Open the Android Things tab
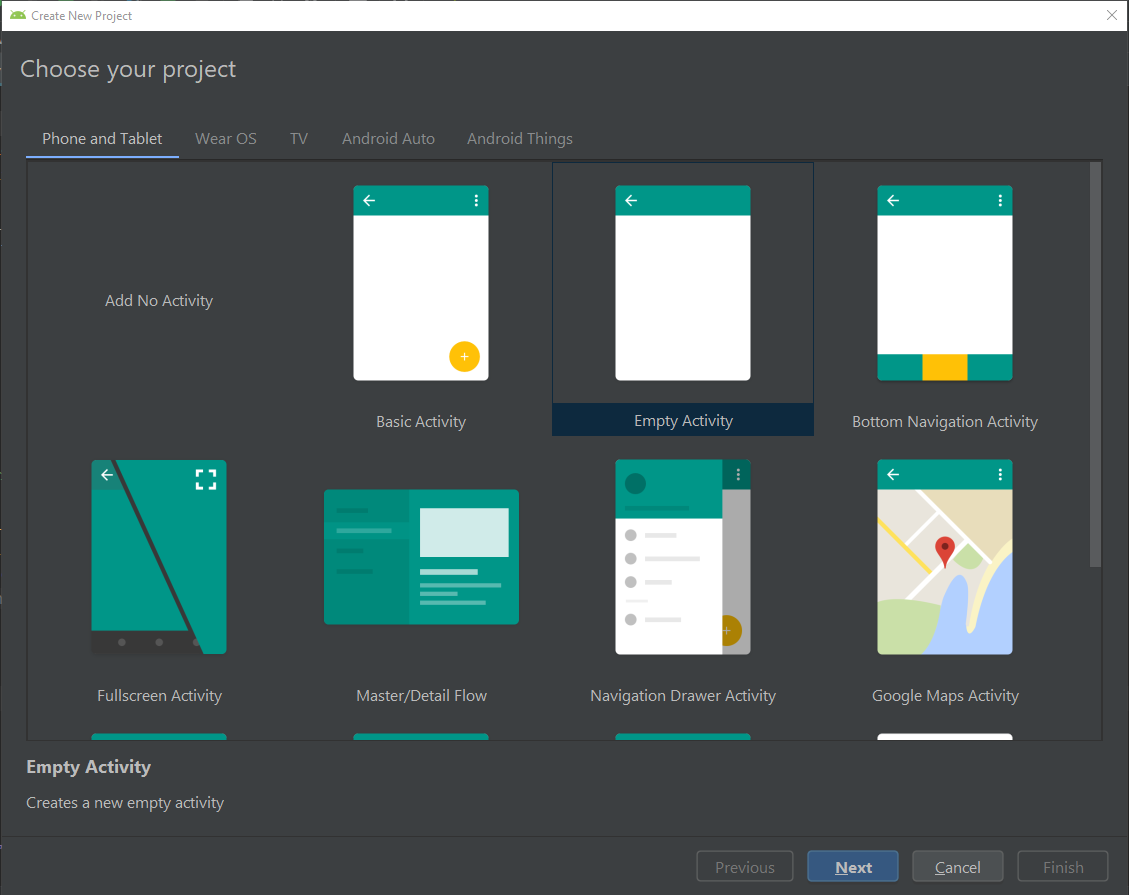Image resolution: width=1129 pixels, height=895 pixels. coord(519,138)
